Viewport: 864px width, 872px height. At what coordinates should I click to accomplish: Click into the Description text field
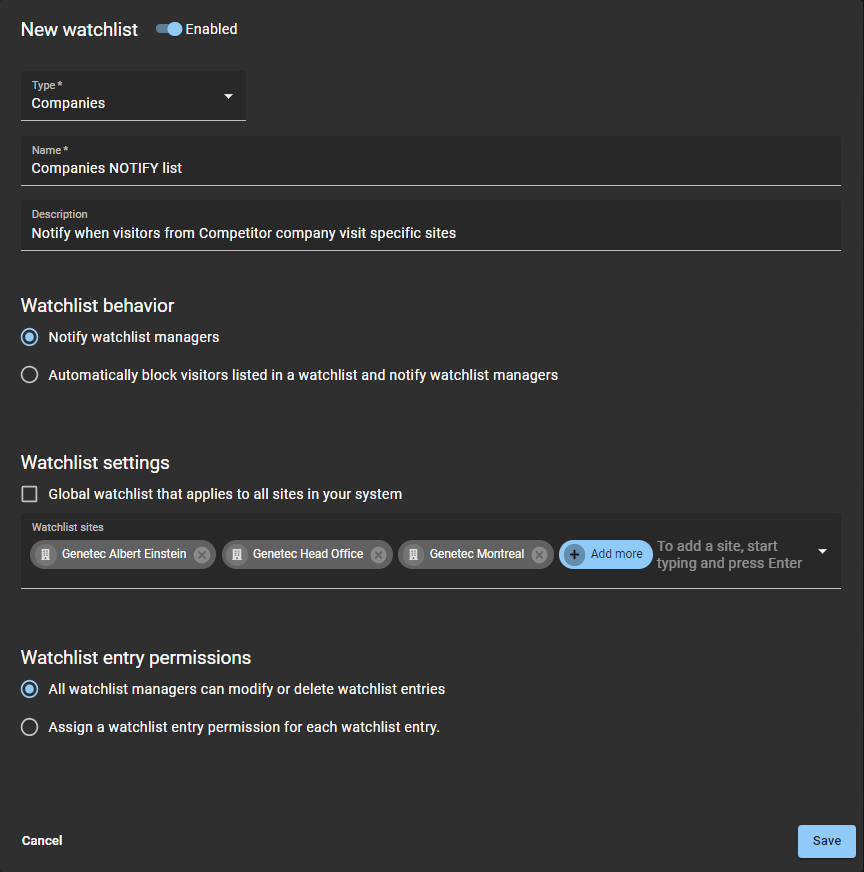(x=430, y=233)
